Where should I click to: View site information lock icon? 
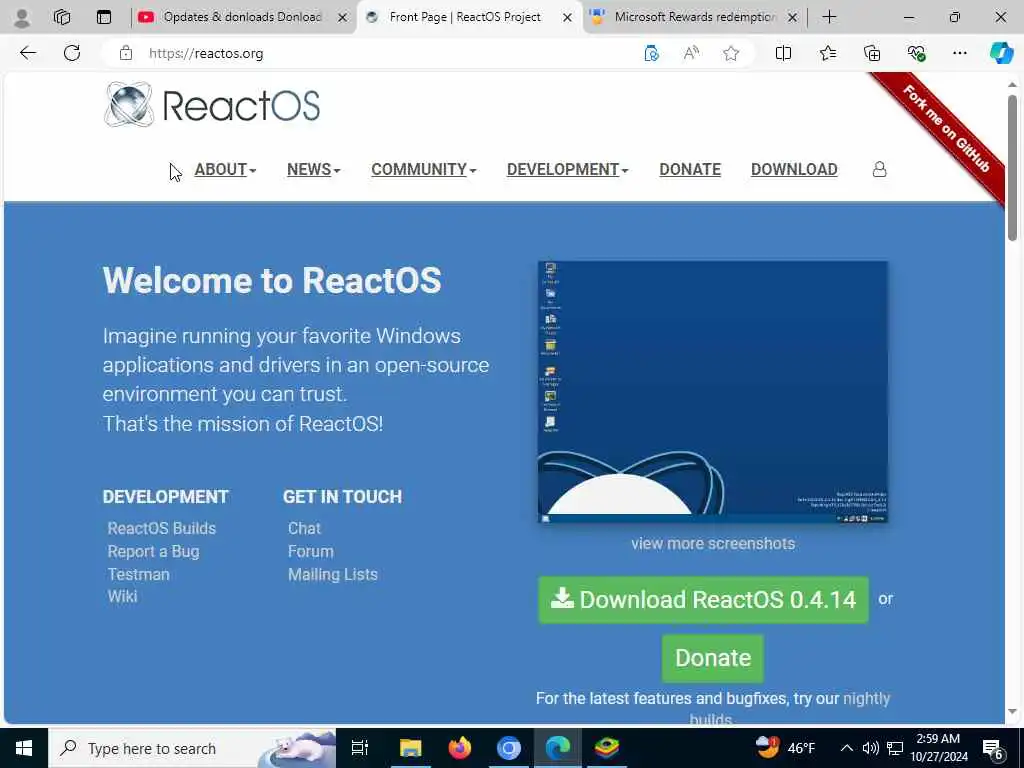[126, 53]
